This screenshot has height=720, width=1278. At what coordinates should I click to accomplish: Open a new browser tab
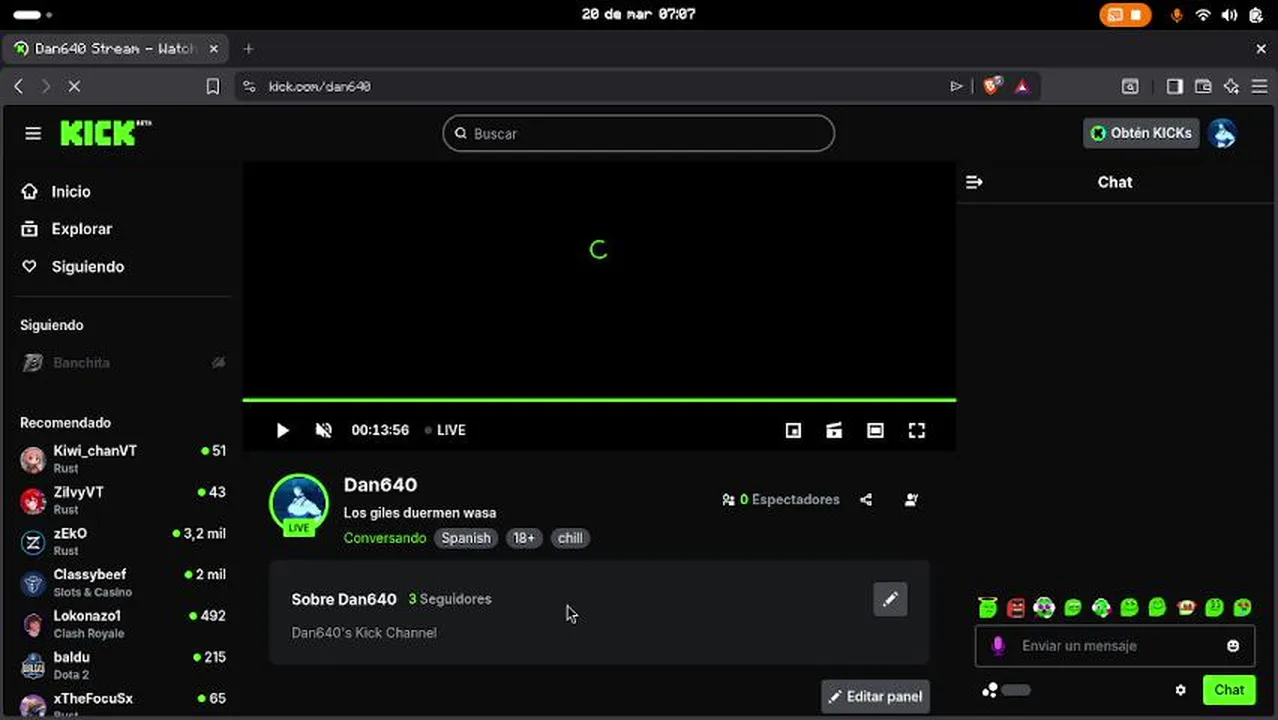click(248, 48)
